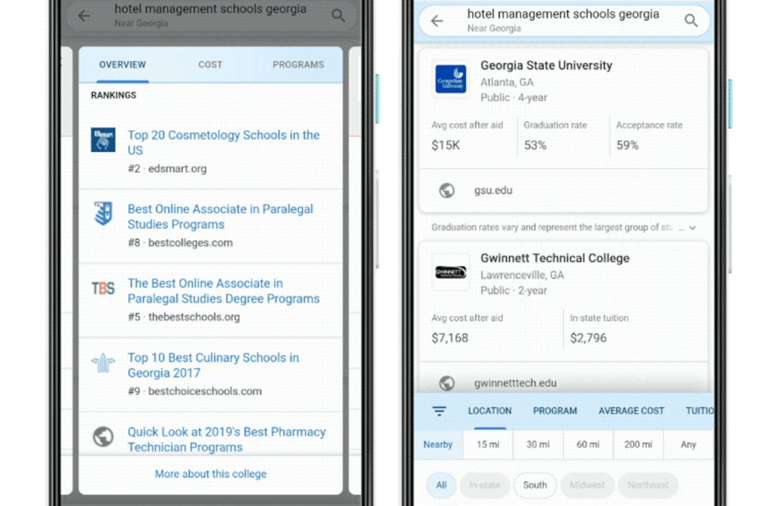Switch to the PROGRAMS tab

298,65
